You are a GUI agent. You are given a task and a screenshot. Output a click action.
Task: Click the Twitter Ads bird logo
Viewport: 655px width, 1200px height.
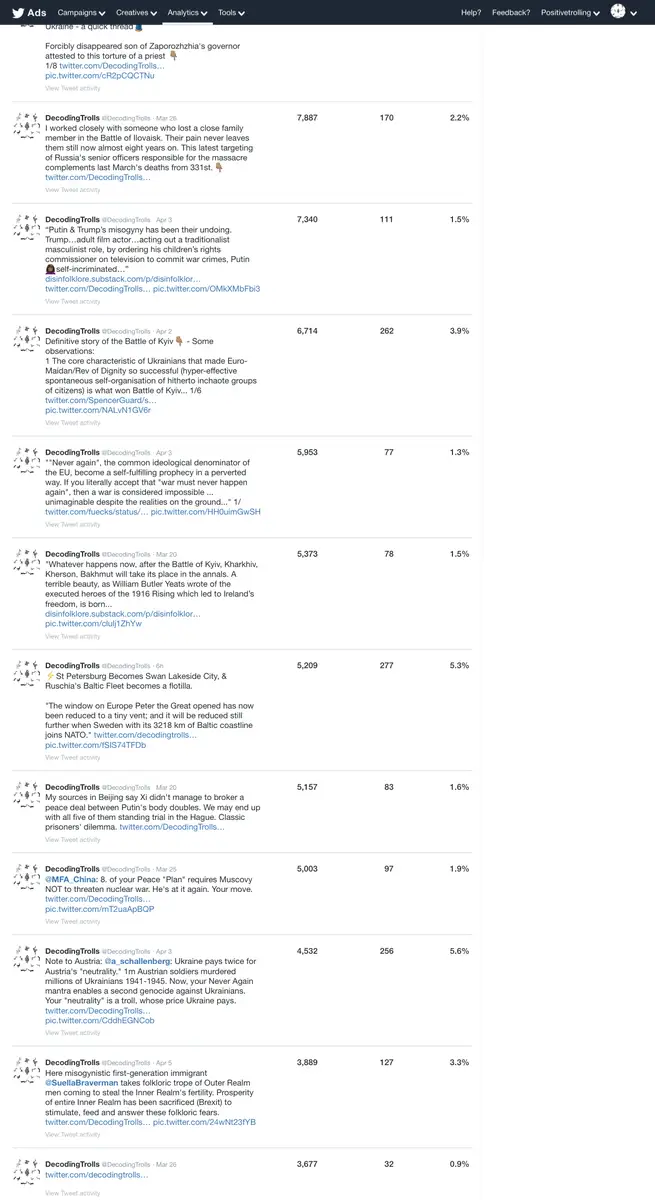(18, 12)
